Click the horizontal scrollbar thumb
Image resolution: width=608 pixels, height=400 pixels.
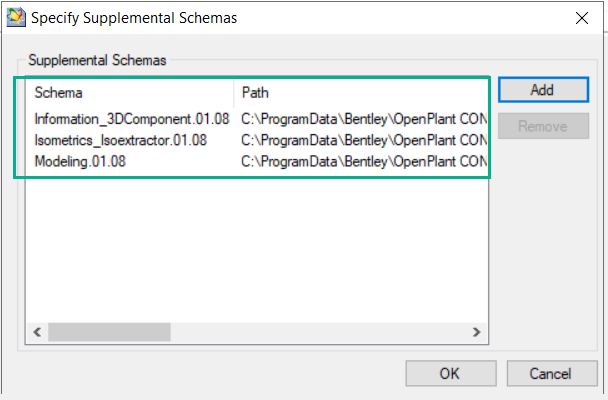tap(109, 332)
